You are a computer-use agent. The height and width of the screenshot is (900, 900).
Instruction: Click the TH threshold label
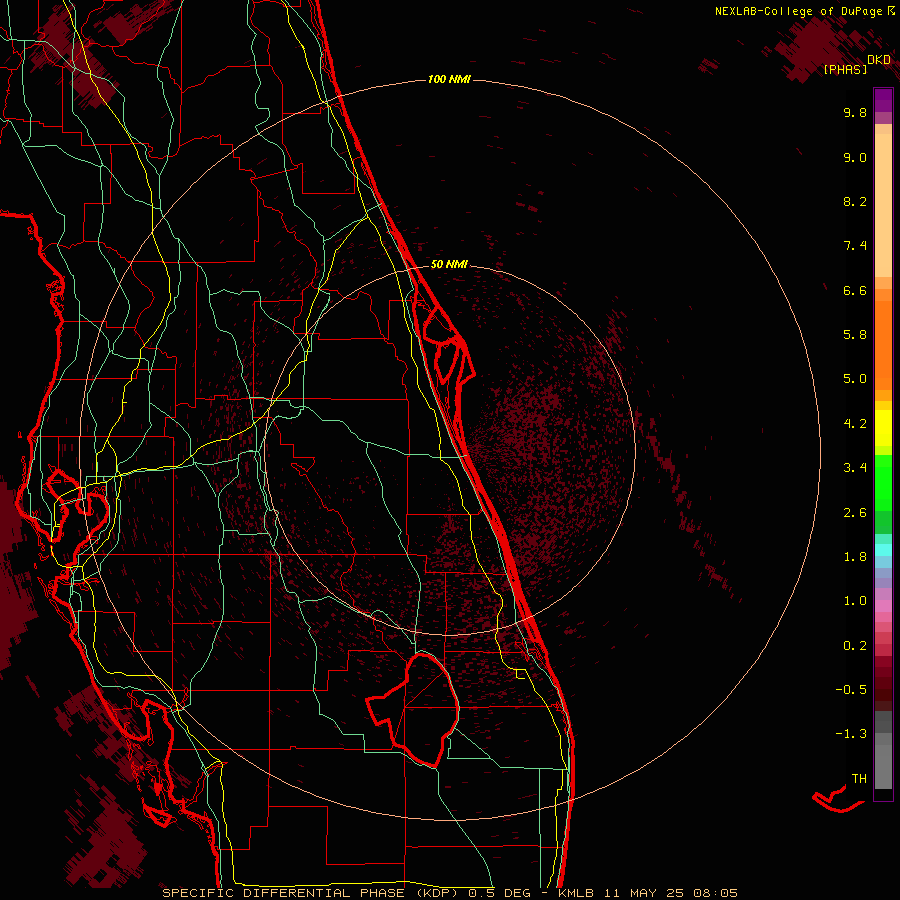[x=859, y=779]
